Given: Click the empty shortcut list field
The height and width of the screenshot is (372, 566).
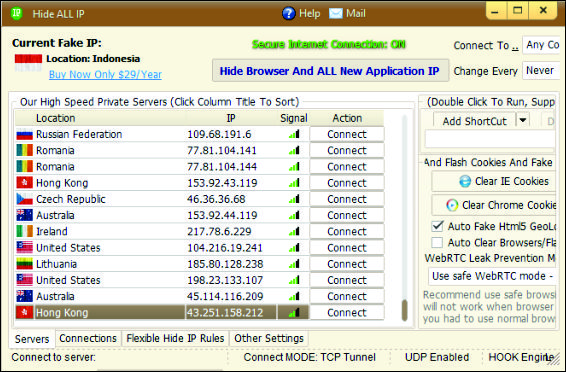Looking at the screenshot, I should point(490,139).
